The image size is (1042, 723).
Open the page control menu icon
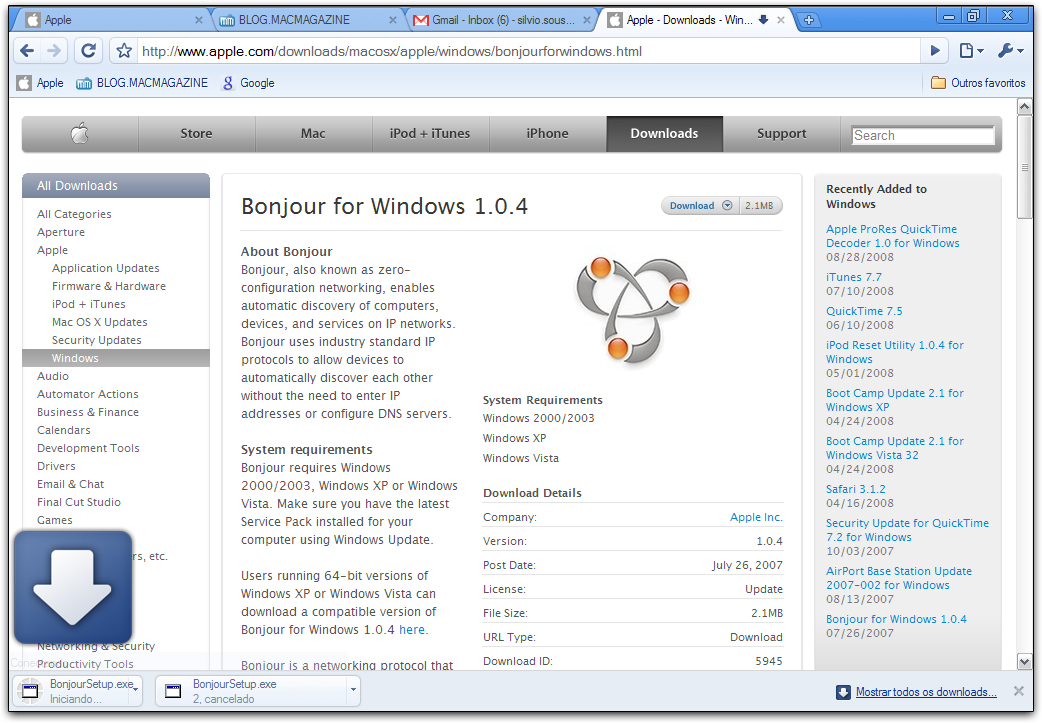pyautogui.click(x=972, y=51)
